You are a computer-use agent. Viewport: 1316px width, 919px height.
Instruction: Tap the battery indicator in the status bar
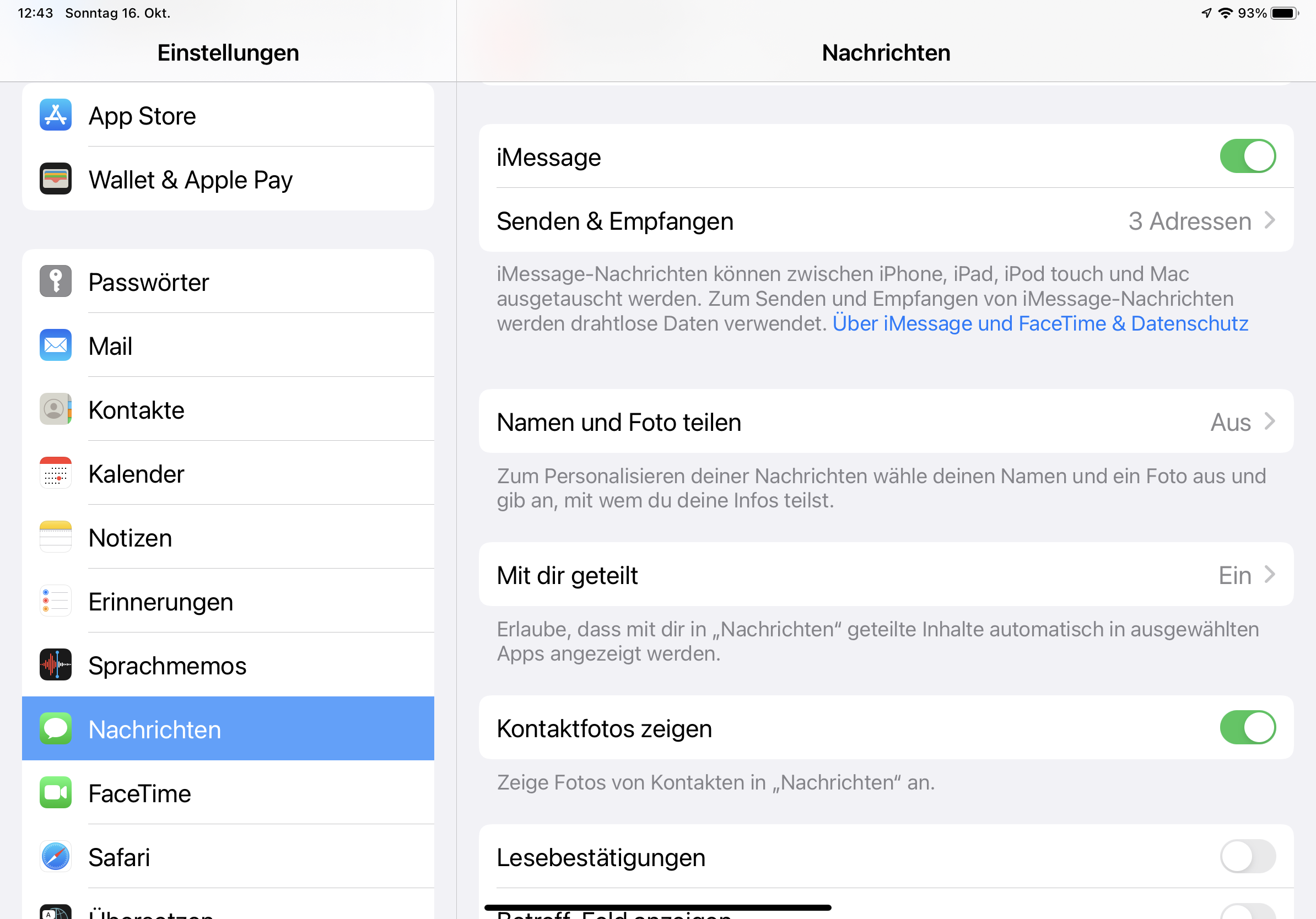[x=1284, y=13]
